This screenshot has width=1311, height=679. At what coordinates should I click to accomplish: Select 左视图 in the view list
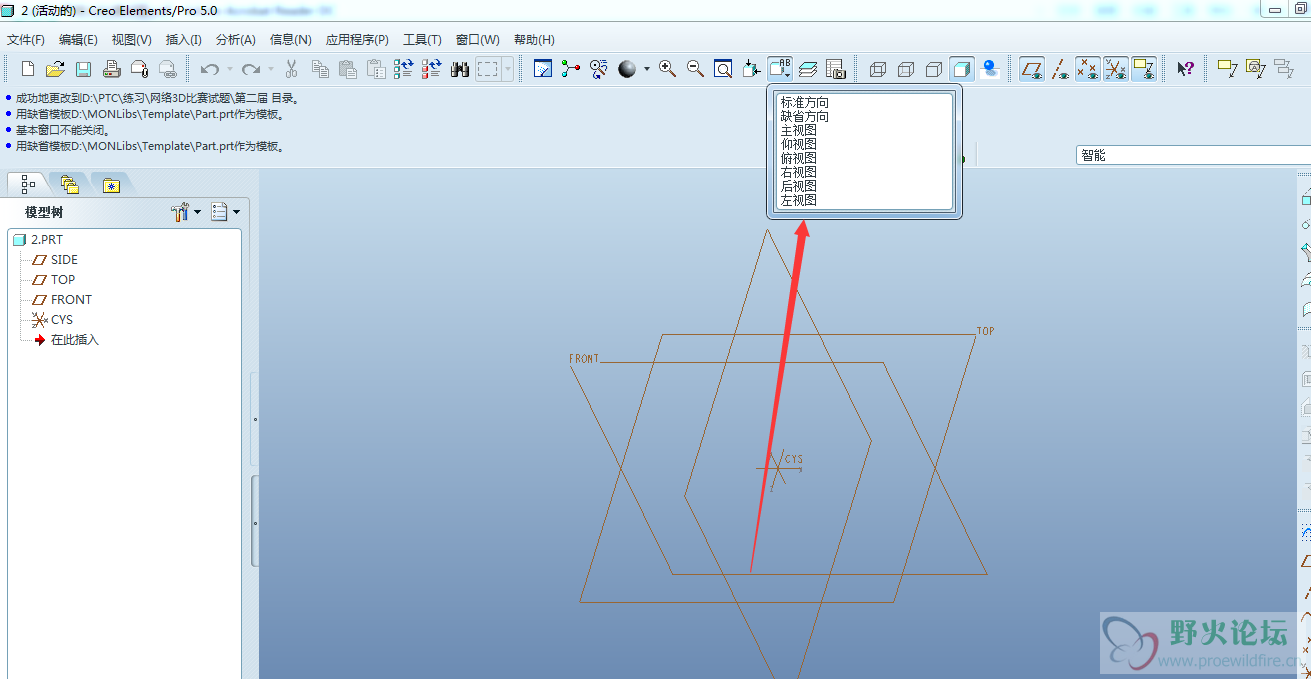(799, 200)
